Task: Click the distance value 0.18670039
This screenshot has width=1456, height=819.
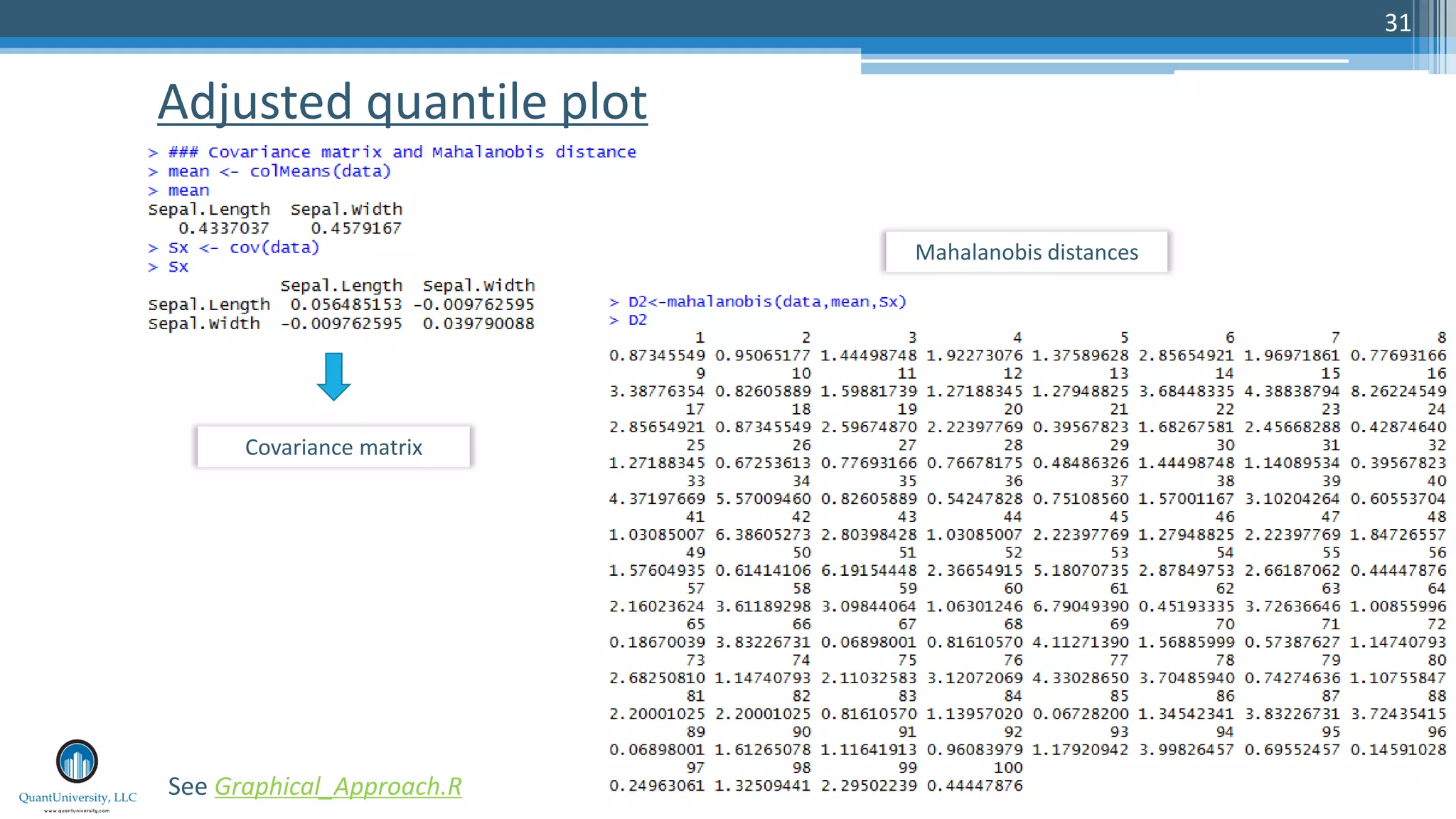Action: coord(657,641)
